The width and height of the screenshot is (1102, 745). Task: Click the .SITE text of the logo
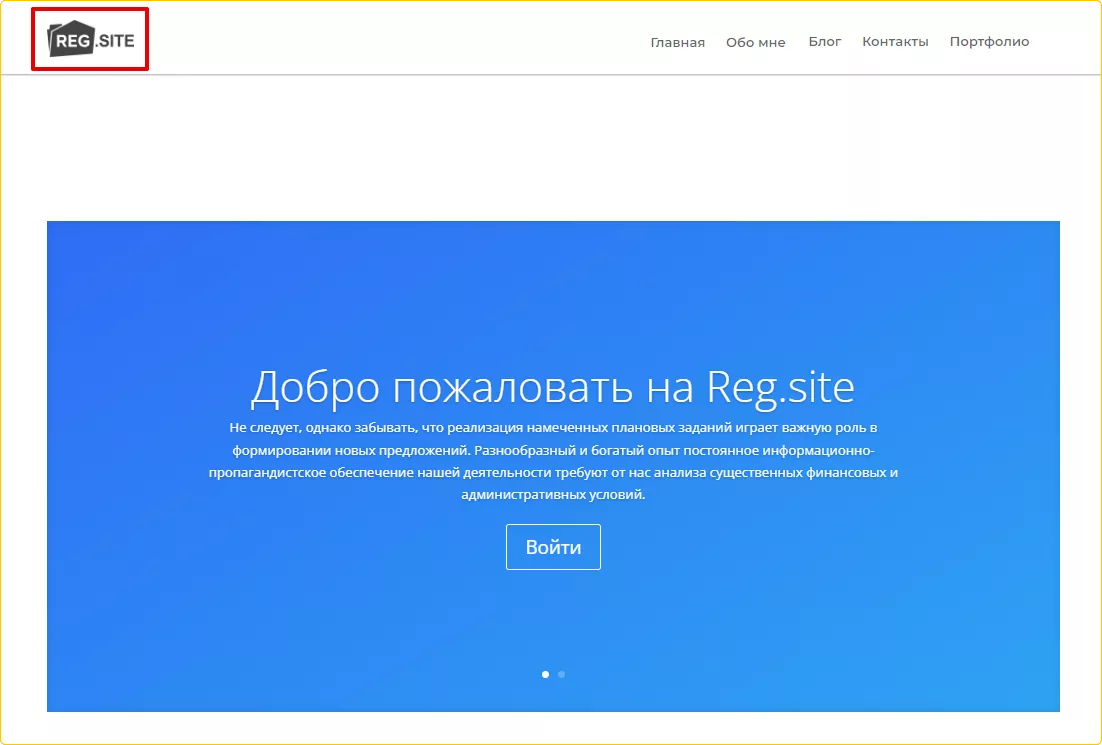[x=116, y=41]
